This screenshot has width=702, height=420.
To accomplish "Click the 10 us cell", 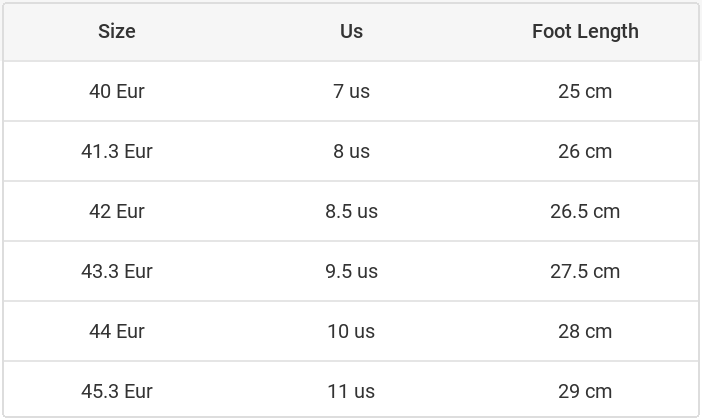I will (x=351, y=331).
